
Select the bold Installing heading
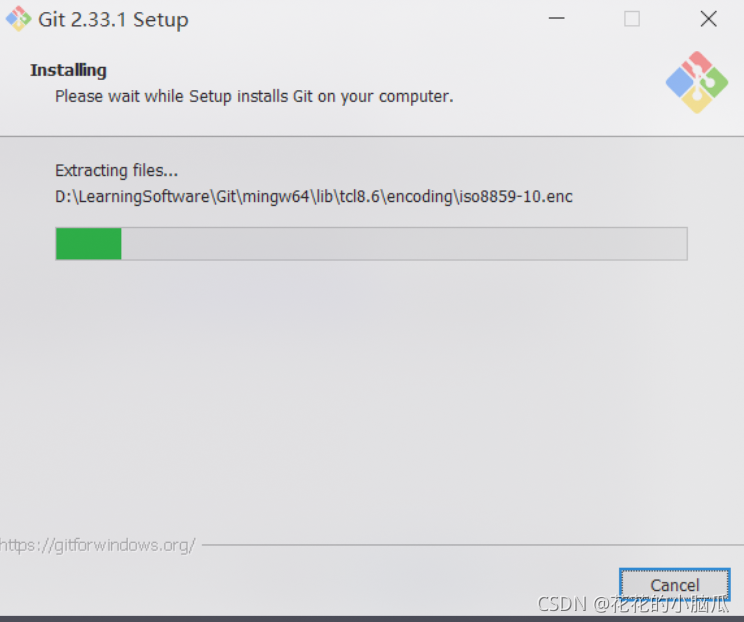[68, 70]
